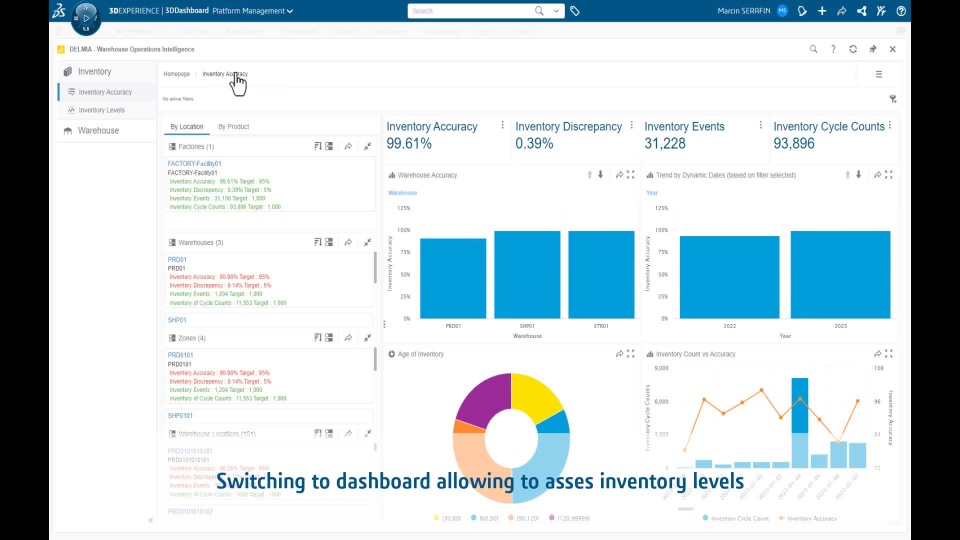Click the filter icon below hamburger menu
The width and height of the screenshot is (960, 540).
coord(893,99)
